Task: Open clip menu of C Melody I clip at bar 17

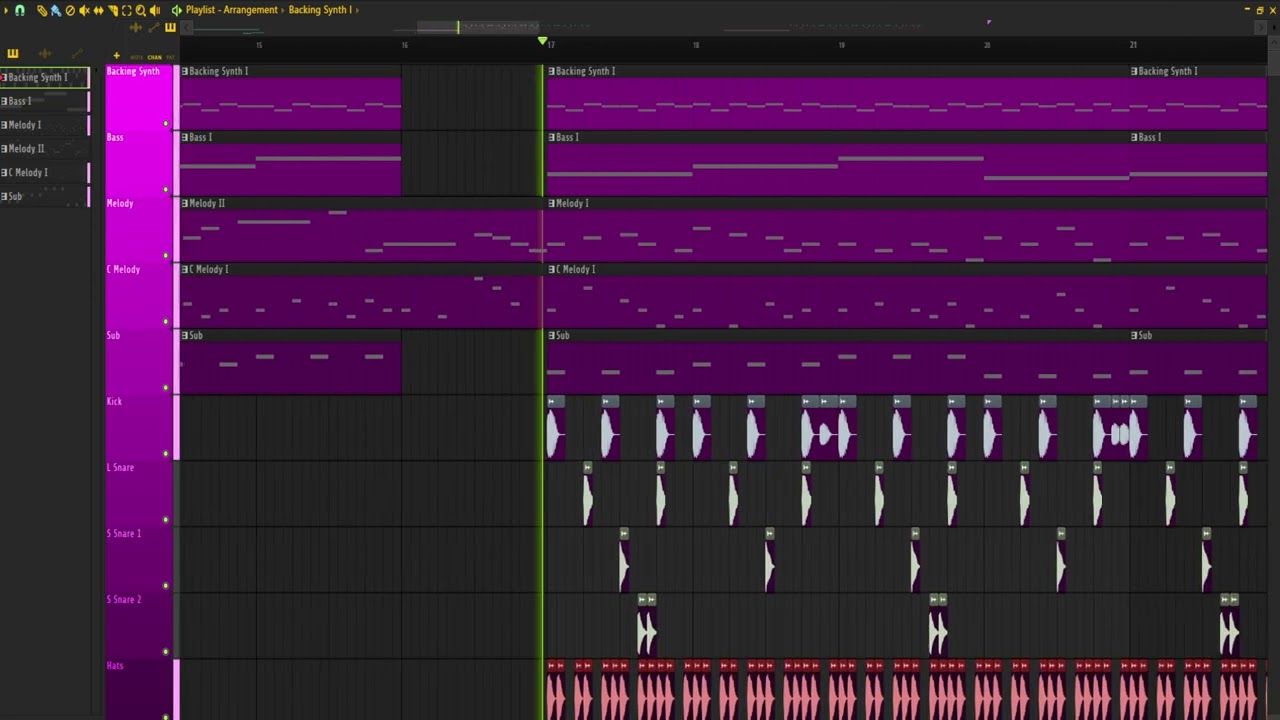Action: click(x=552, y=269)
